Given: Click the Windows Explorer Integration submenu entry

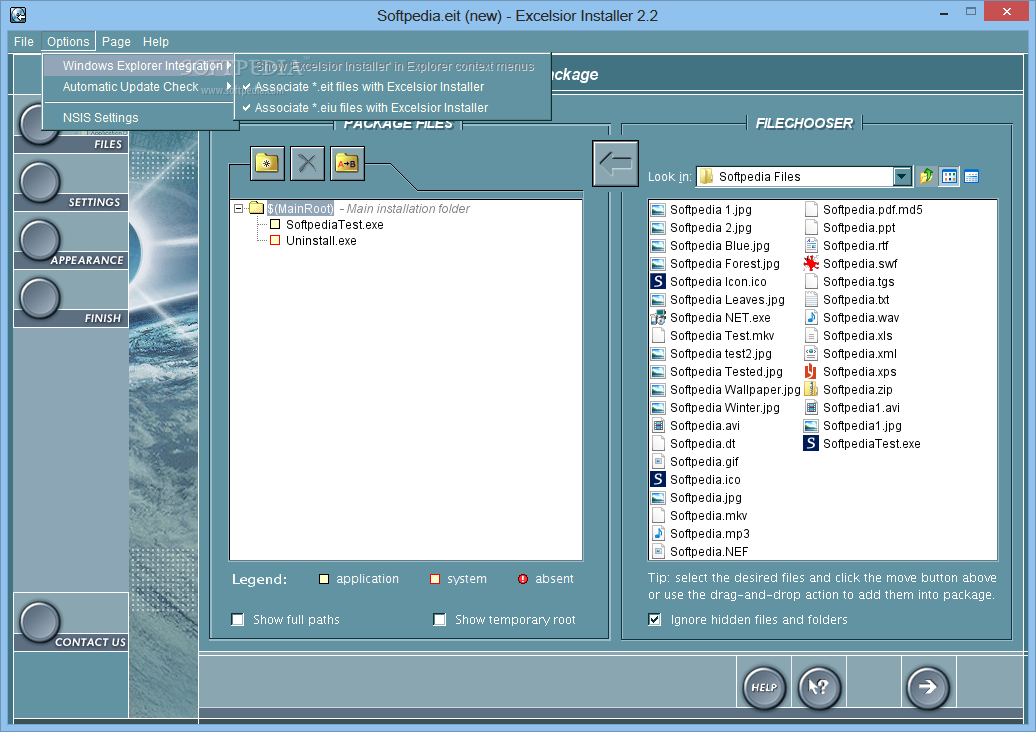Looking at the screenshot, I should click(x=138, y=66).
